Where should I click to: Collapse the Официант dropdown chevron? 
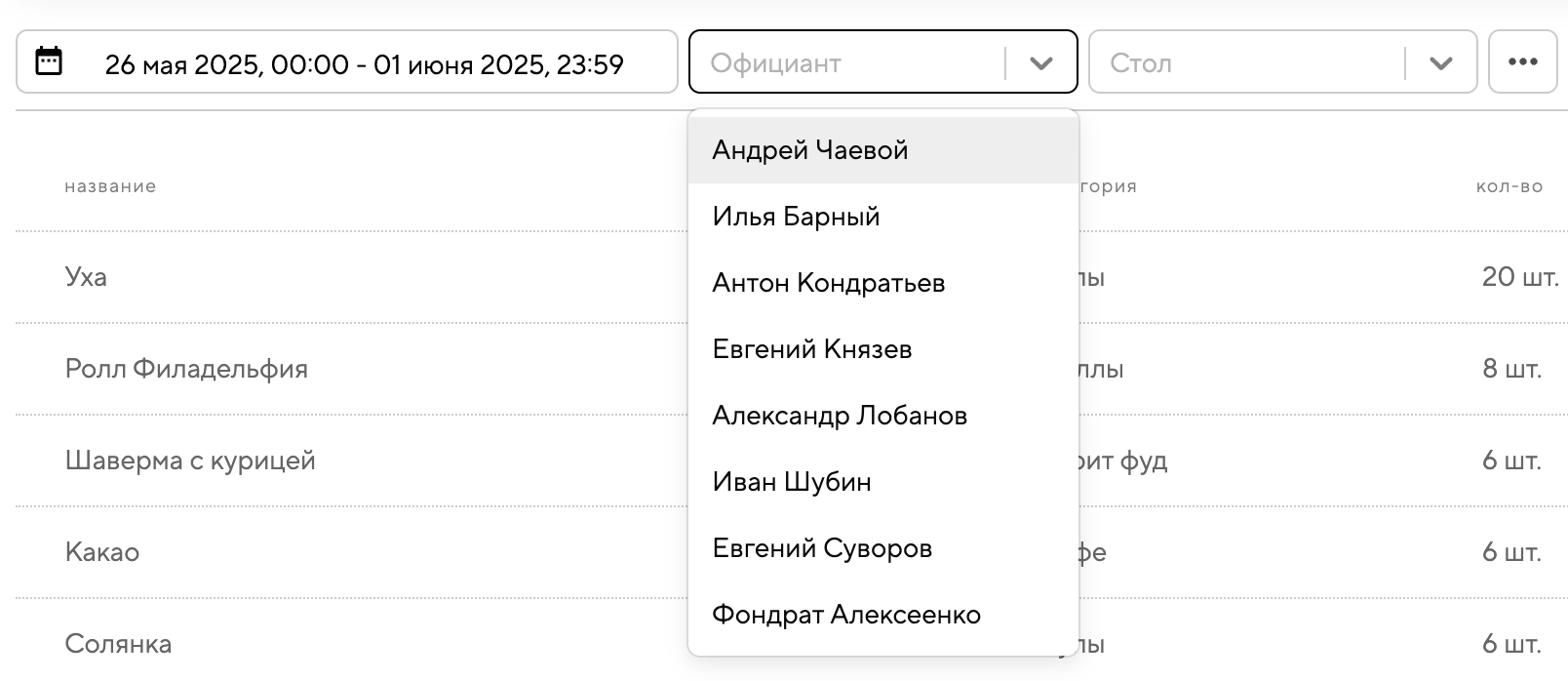1040,63
